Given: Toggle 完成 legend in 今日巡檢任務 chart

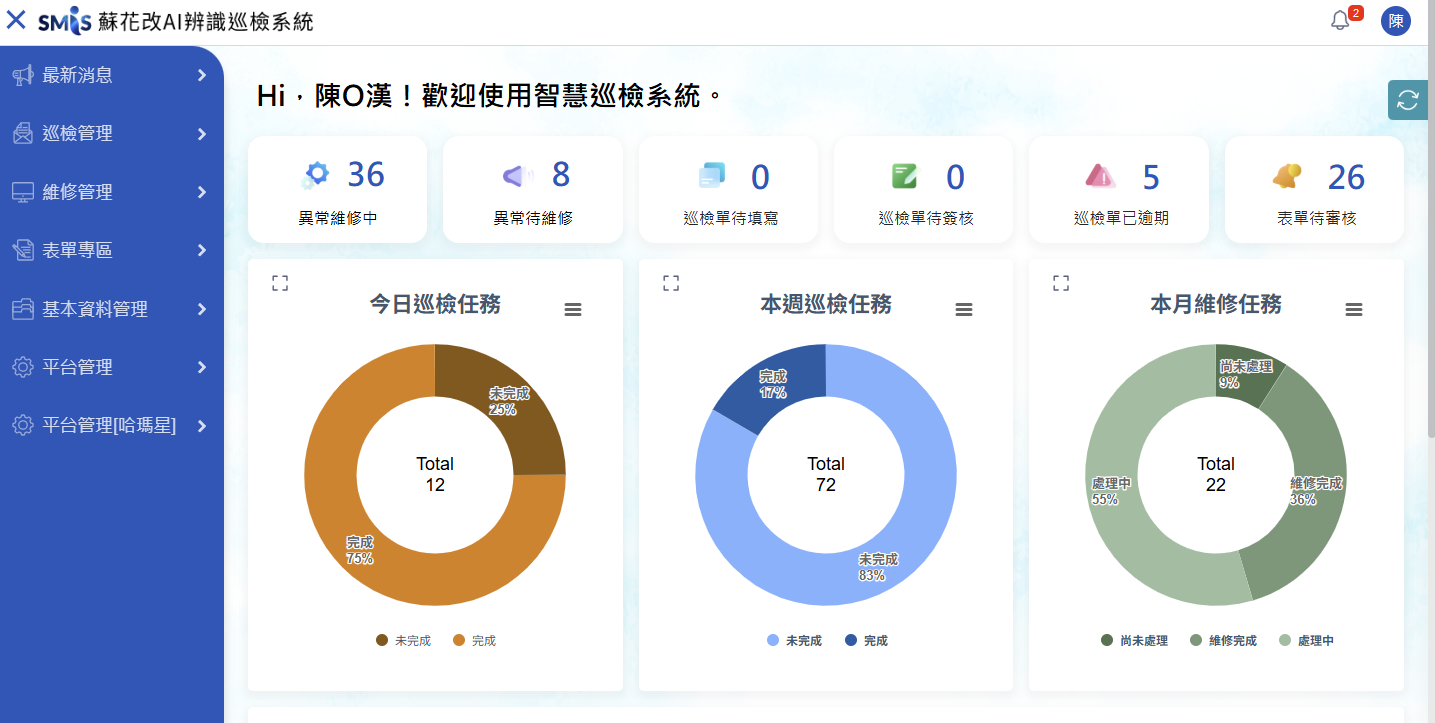Looking at the screenshot, I should tap(475, 641).
